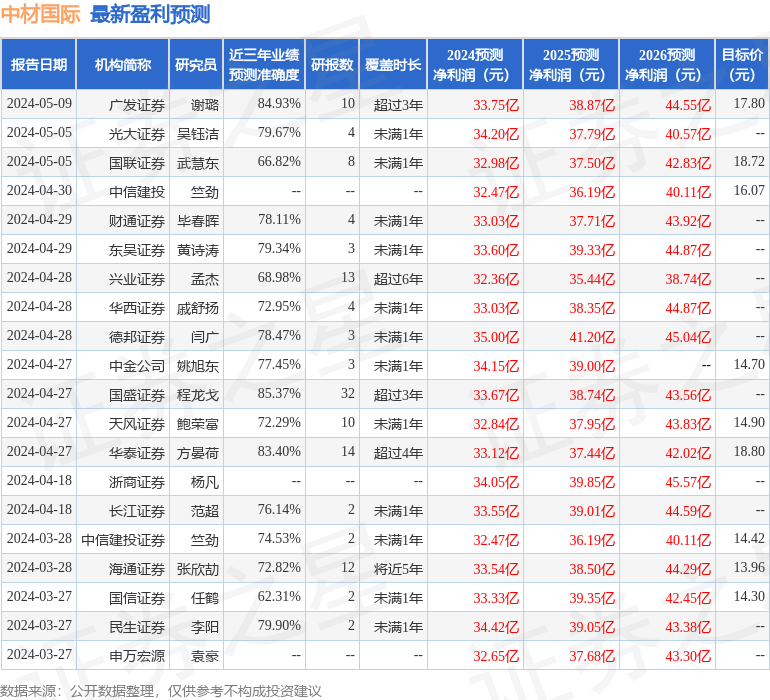This screenshot has height=700, width=770.
Task: Click the 报告日期 column header
Action: 39,64
